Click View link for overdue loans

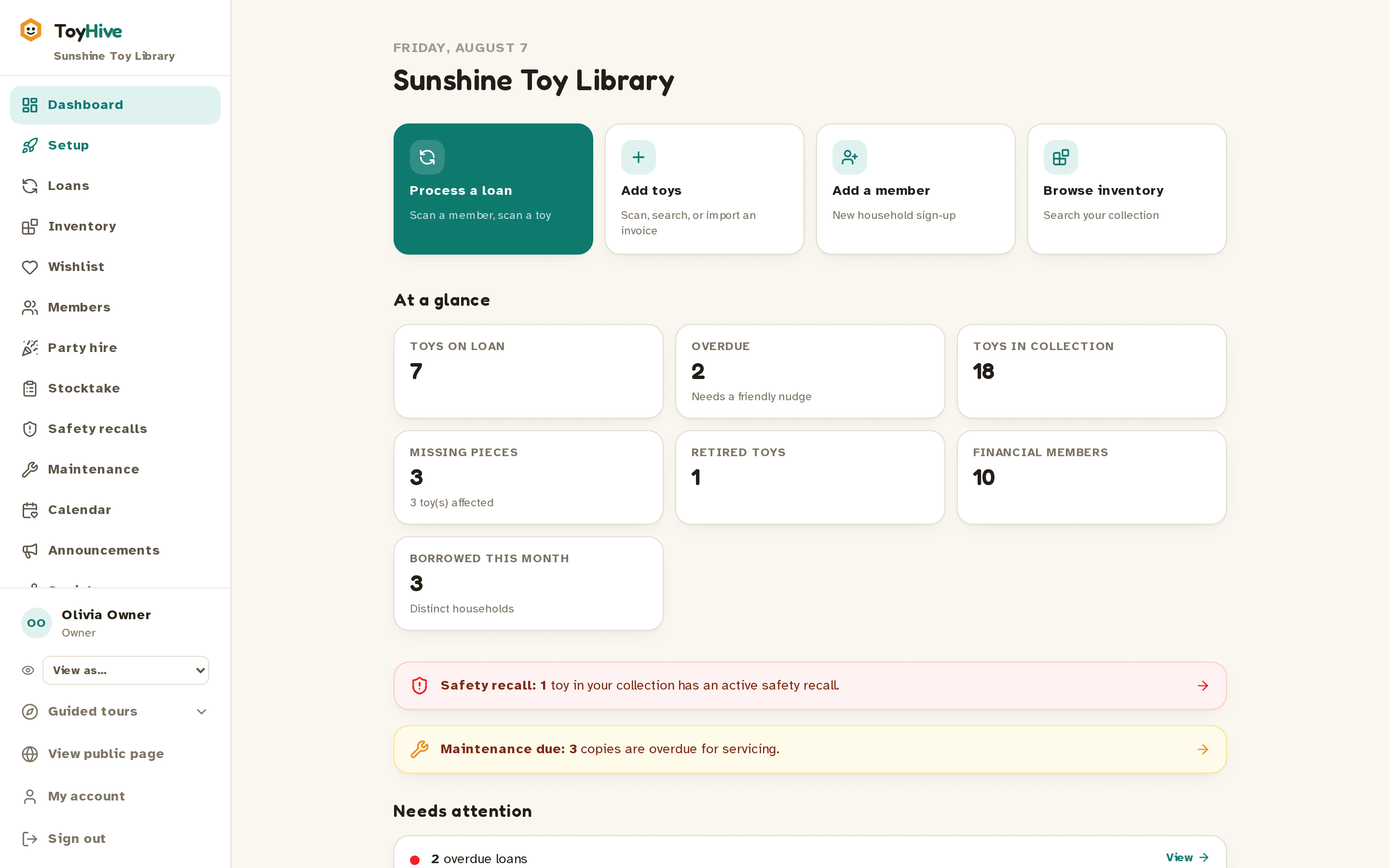pyautogui.click(x=1187, y=857)
